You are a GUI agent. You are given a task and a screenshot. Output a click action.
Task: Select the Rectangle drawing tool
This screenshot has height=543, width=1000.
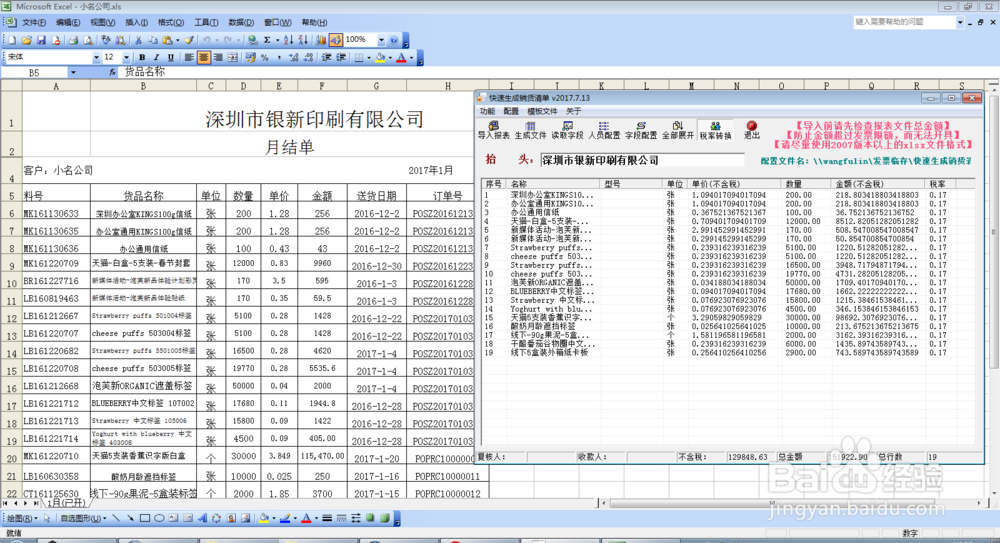click(x=145, y=518)
